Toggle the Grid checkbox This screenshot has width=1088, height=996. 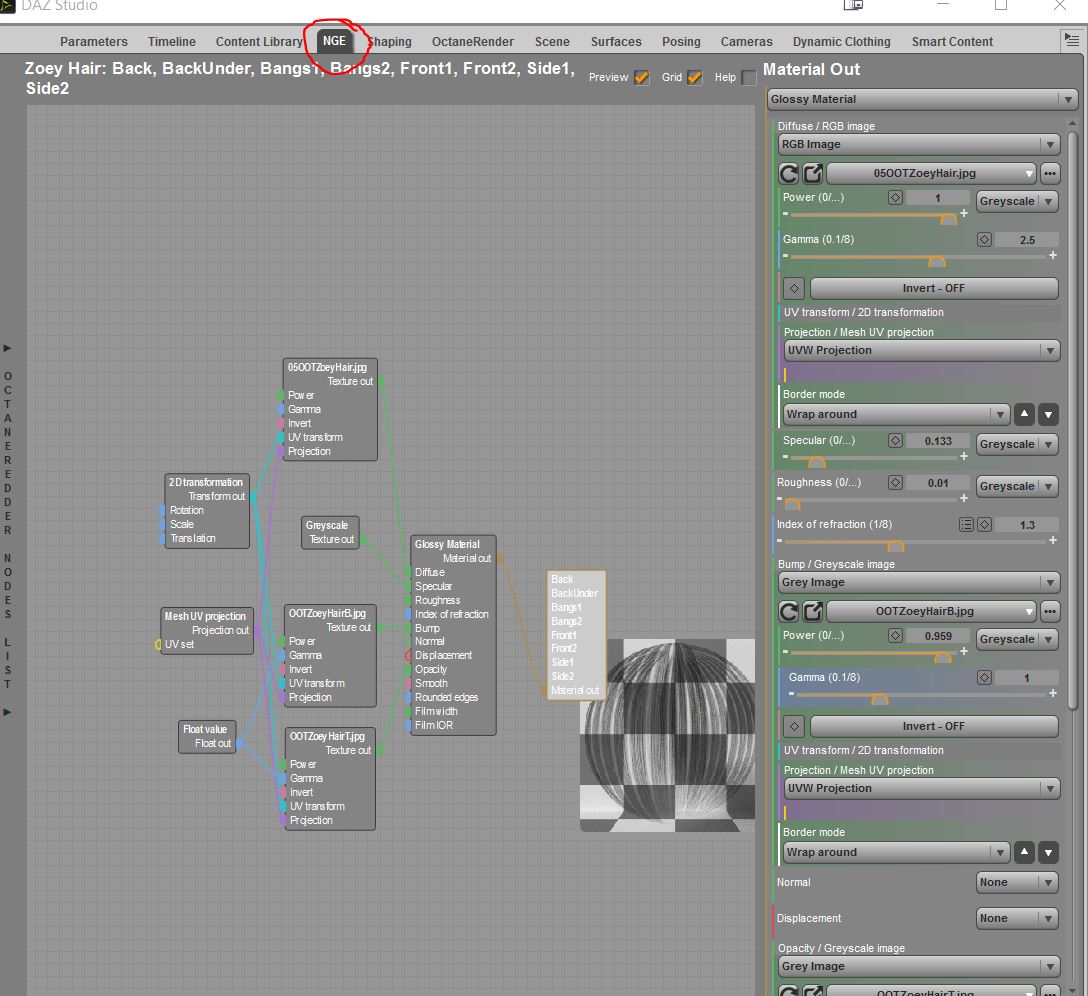[x=695, y=77]
